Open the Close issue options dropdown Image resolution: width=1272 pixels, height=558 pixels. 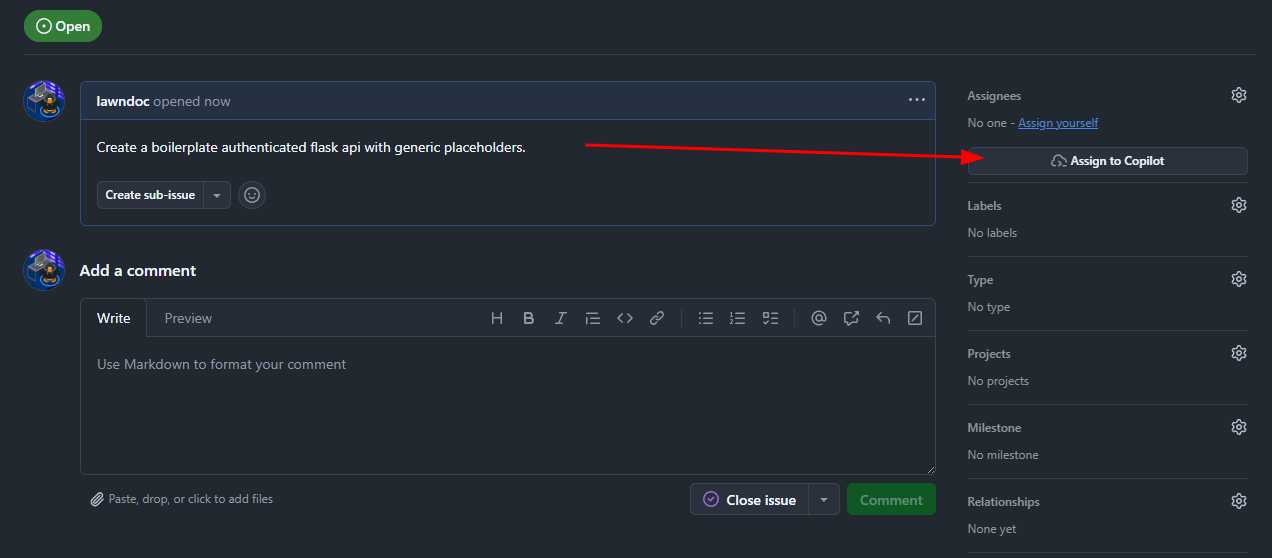click(x=824, y=500)
